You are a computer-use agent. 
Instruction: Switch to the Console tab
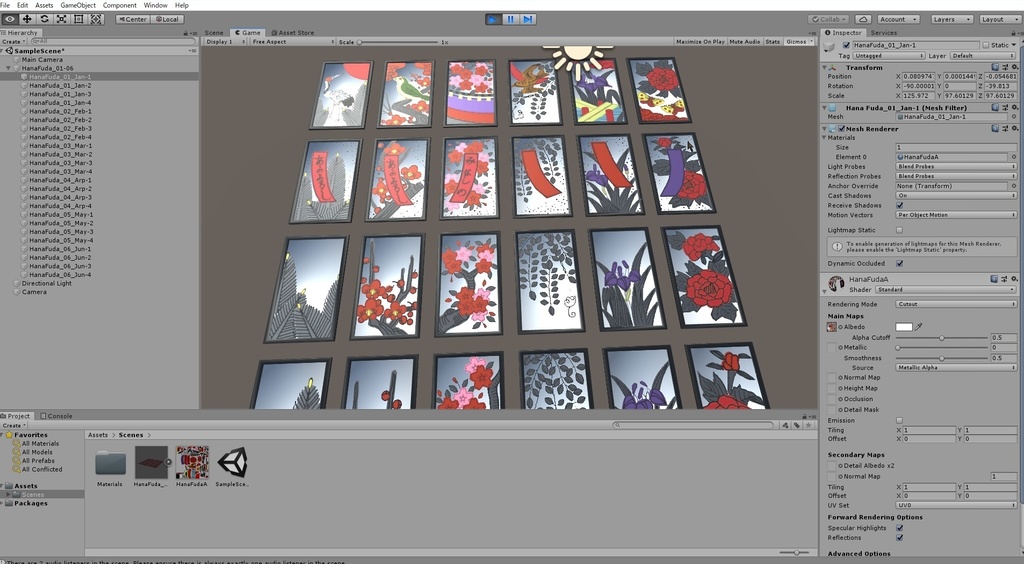(56, 416)
